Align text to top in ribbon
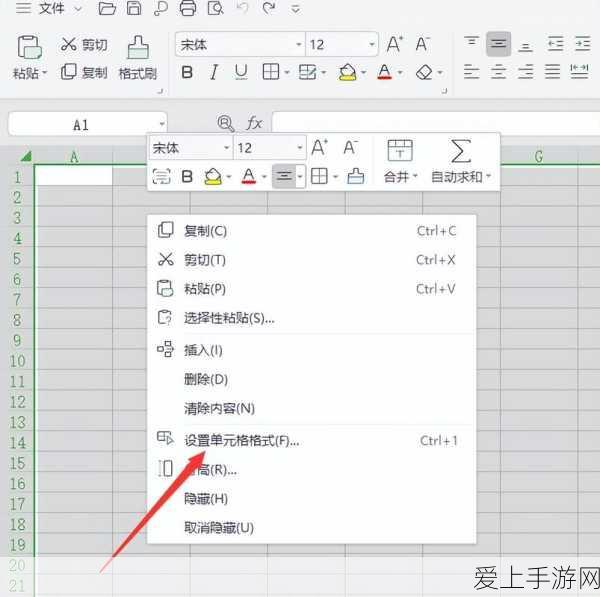 [471, 41]
